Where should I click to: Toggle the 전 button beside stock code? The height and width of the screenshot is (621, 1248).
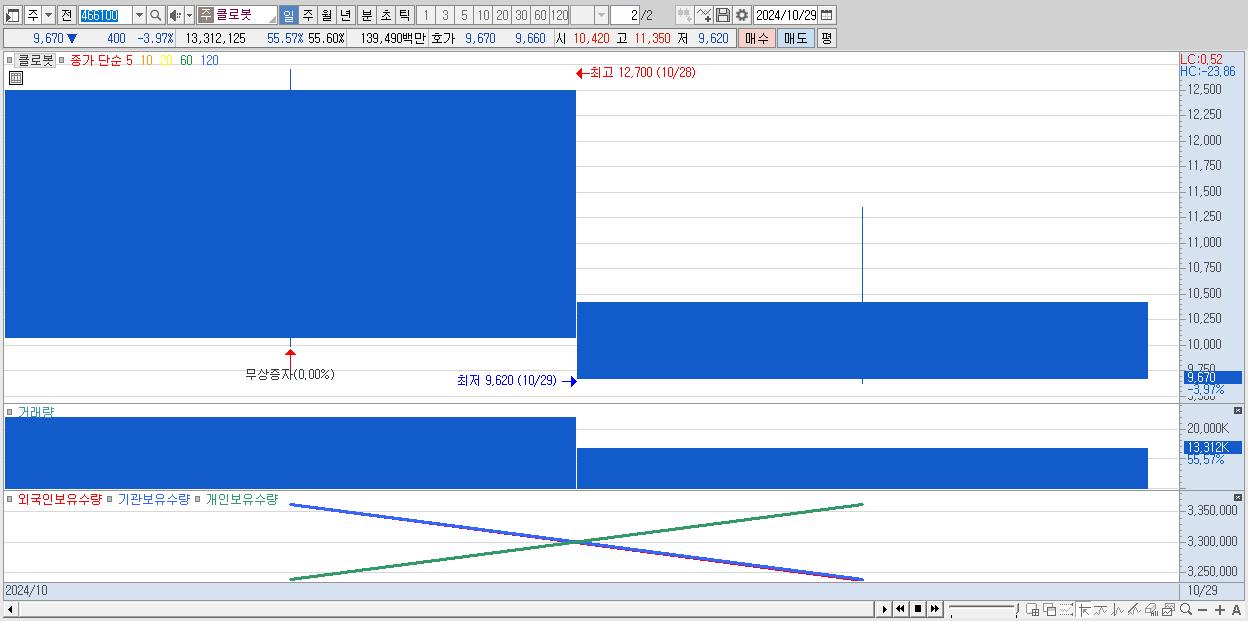pyautogui.click(x=66, y=15)
